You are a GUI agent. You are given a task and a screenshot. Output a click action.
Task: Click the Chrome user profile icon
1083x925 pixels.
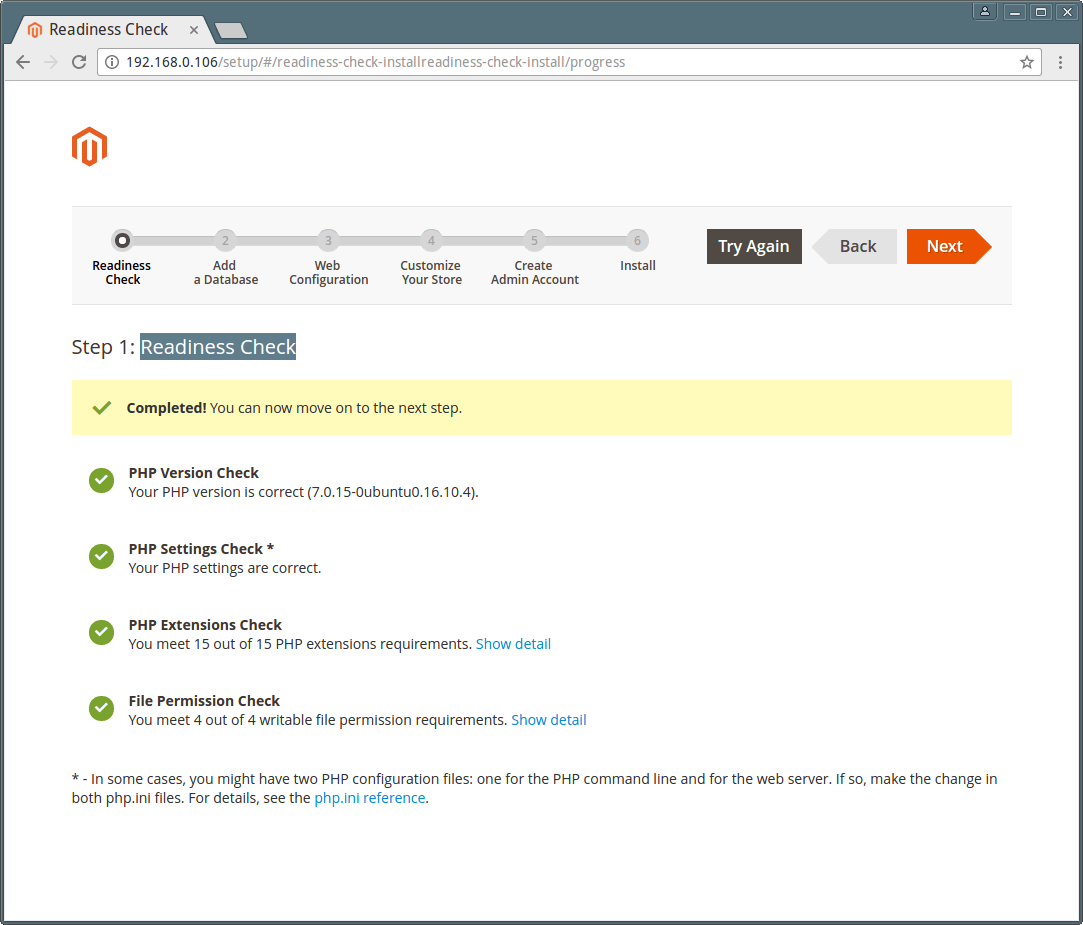[985, 12]
